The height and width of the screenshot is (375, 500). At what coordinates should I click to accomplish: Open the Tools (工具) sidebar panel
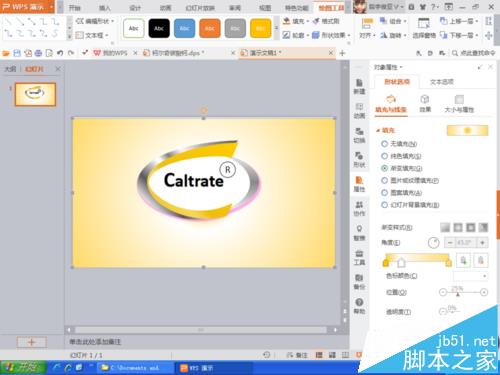(359, 257)
